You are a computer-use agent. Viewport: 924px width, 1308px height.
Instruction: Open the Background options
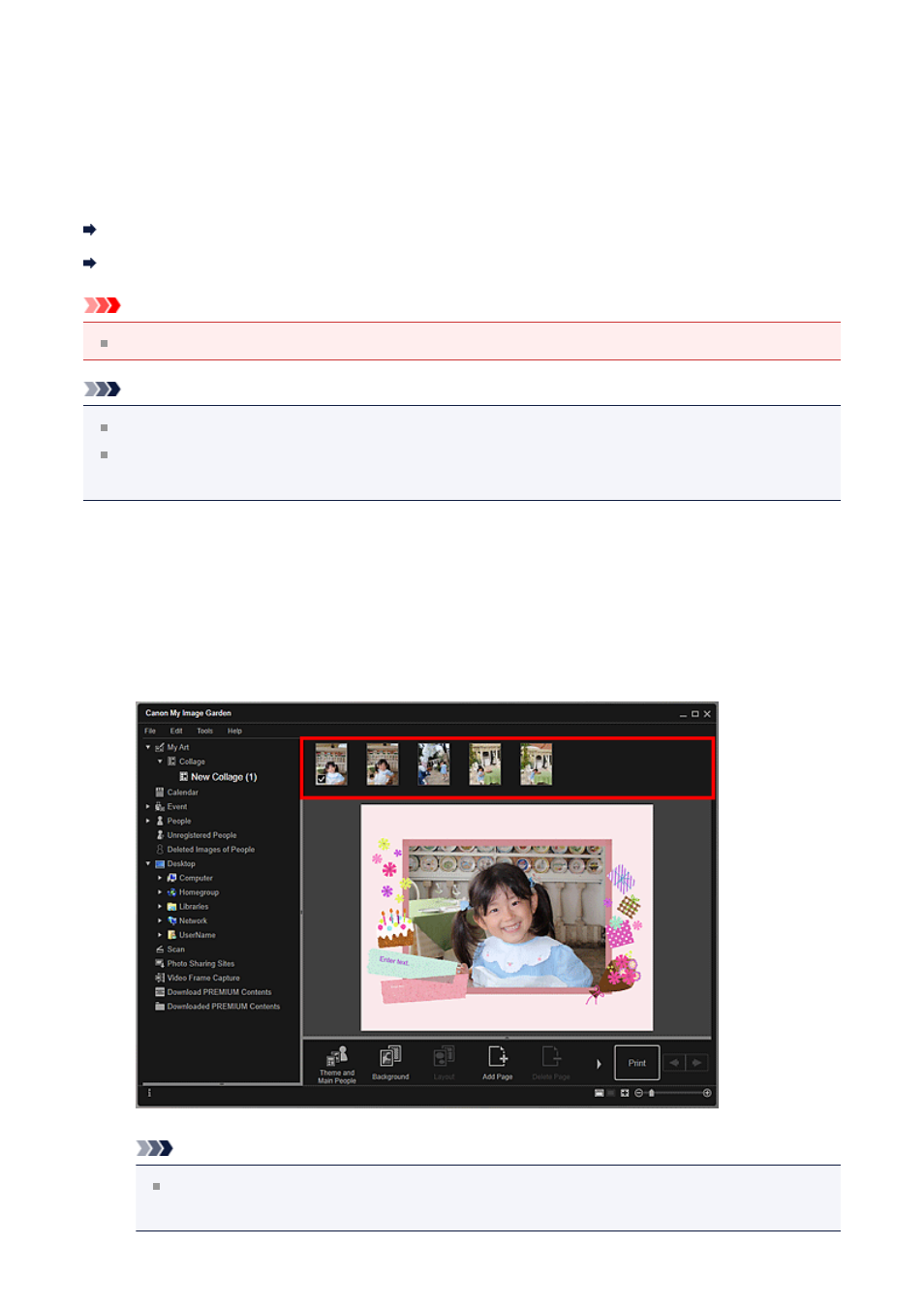(390, 1064)
